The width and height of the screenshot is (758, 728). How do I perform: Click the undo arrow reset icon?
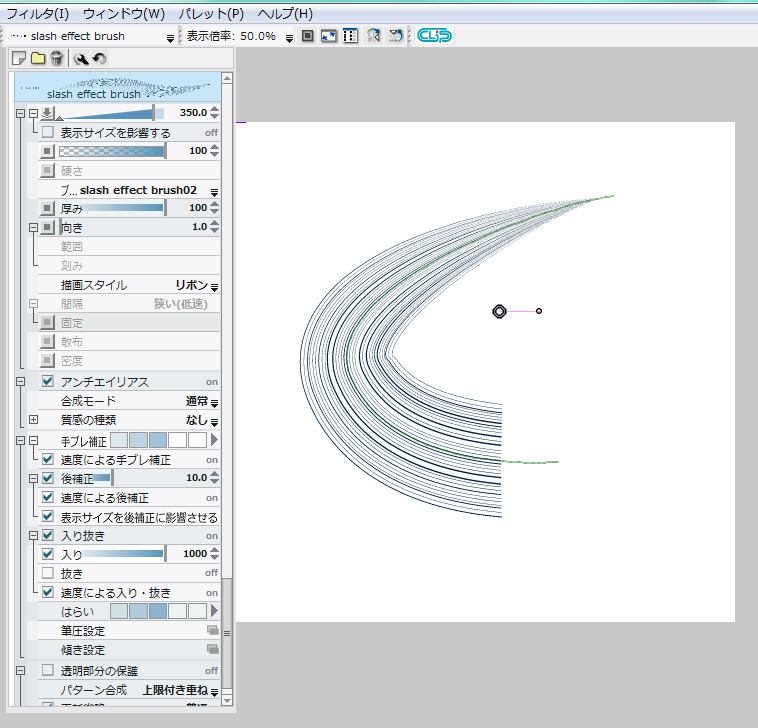[100, 59]
